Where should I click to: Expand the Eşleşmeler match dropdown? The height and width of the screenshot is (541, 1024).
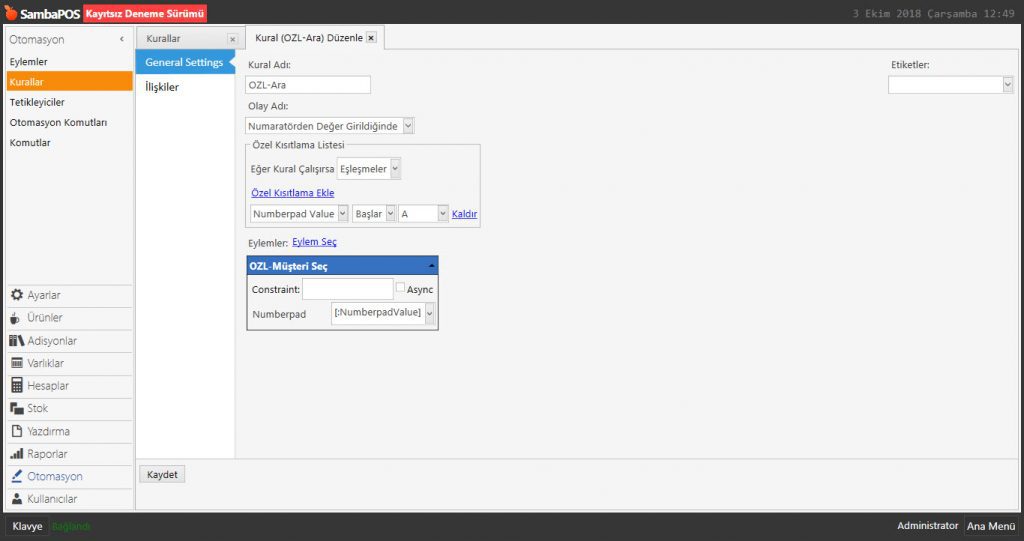click(x=395, y=169)
